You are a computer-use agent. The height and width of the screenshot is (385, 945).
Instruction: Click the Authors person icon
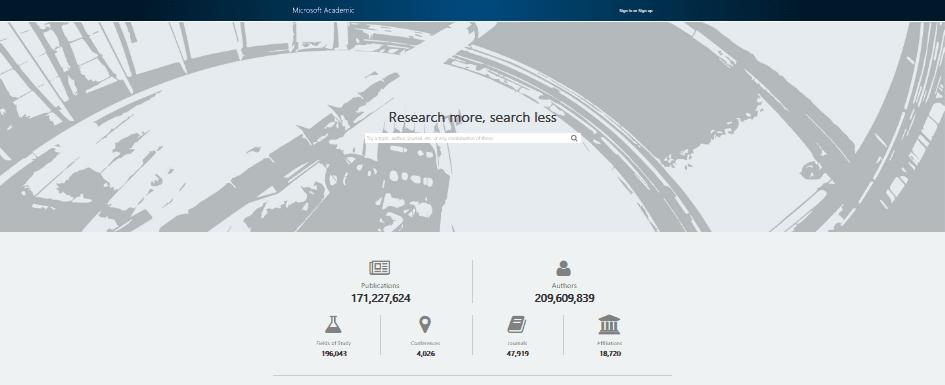coord(564,268)
